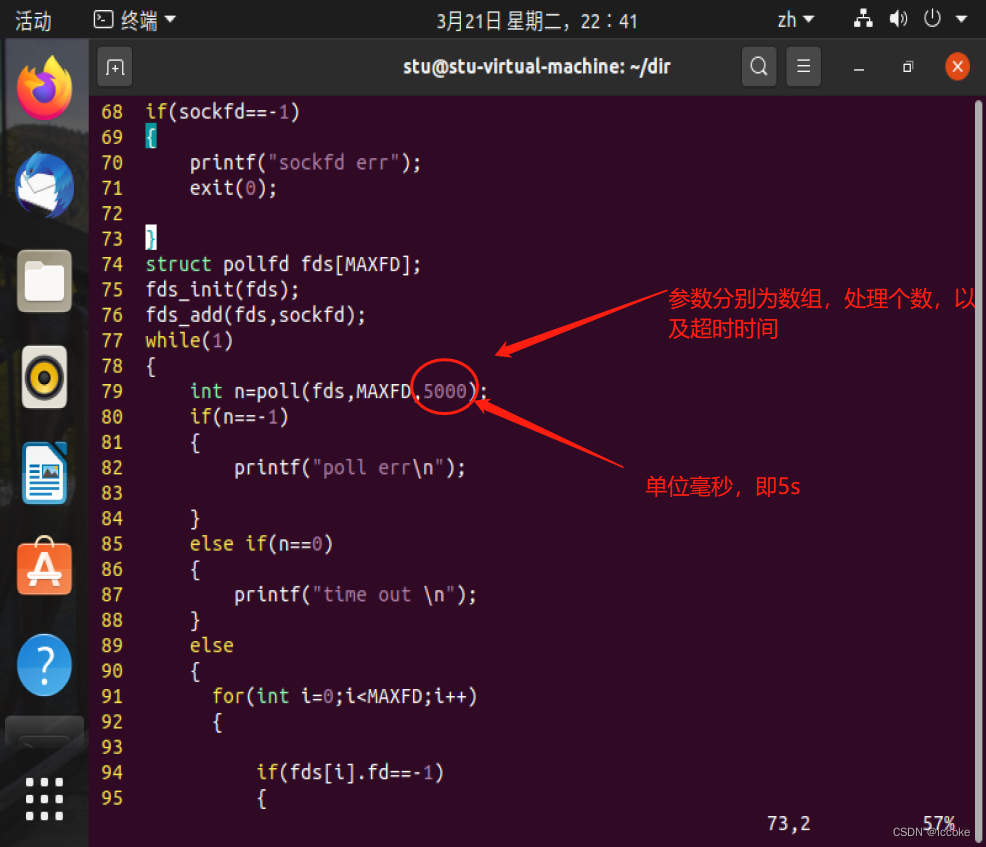Open the network status icon
Image resolution: width=986 pixels, height=847 pixels.
pyautogui.click(x=863, y=19)
